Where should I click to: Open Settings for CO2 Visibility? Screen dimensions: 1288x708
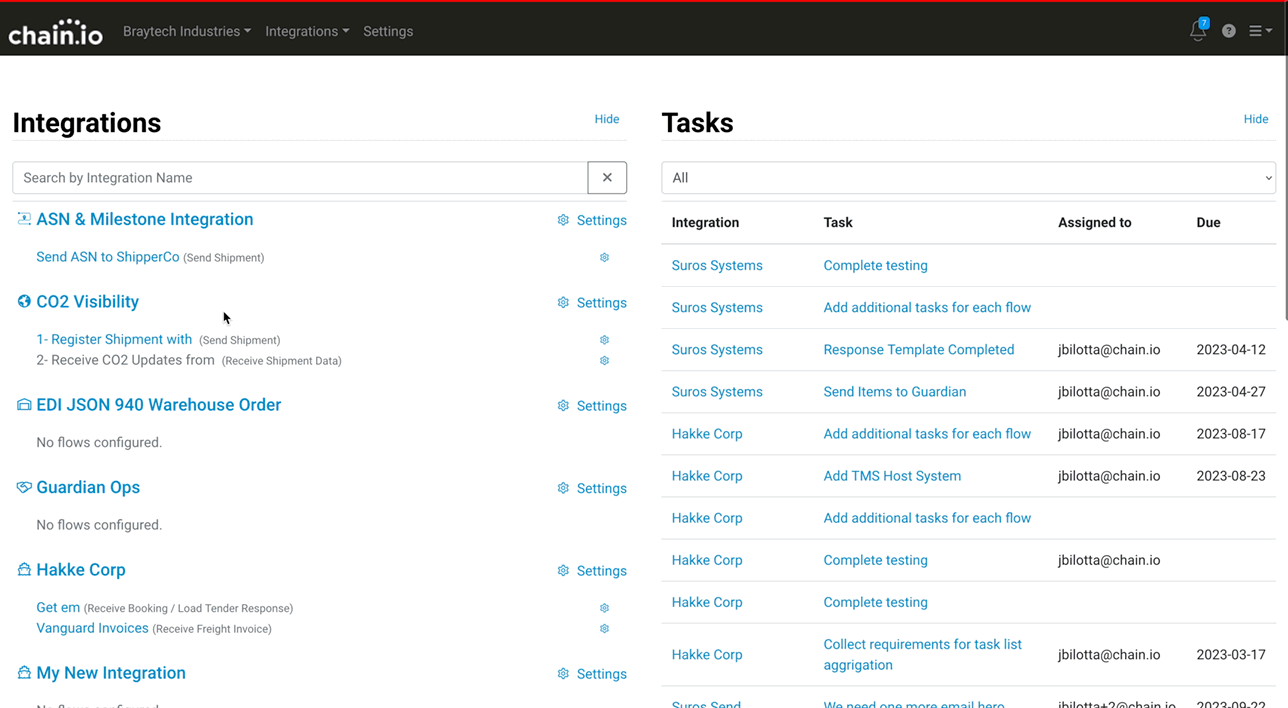click(592, 303)
